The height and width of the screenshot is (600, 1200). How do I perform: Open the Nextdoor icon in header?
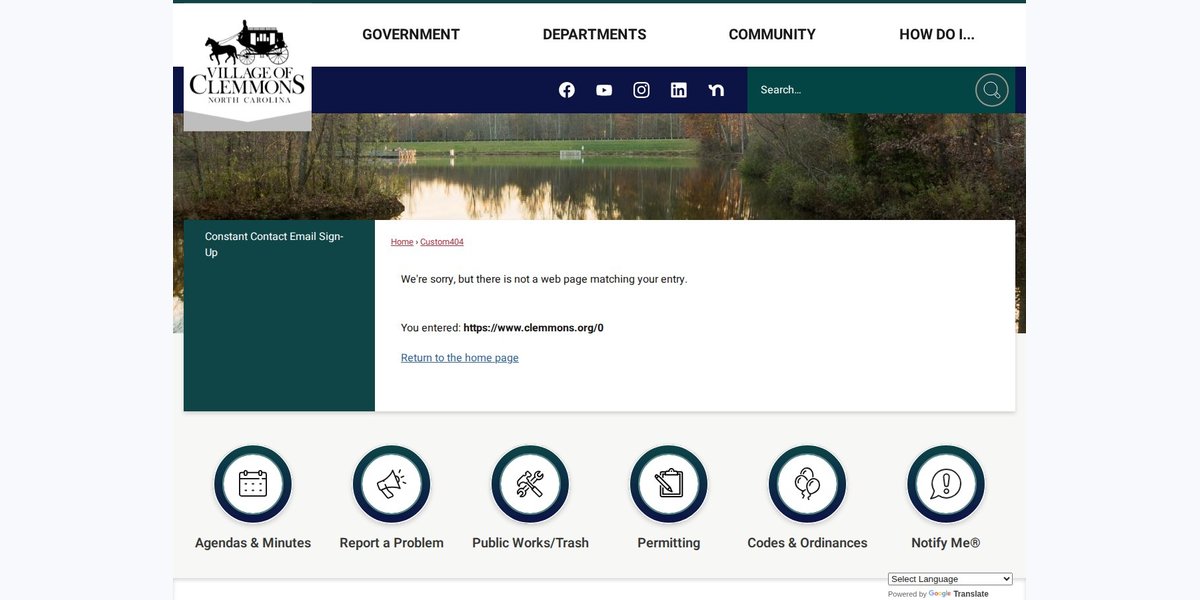click(x=716, y=90)
